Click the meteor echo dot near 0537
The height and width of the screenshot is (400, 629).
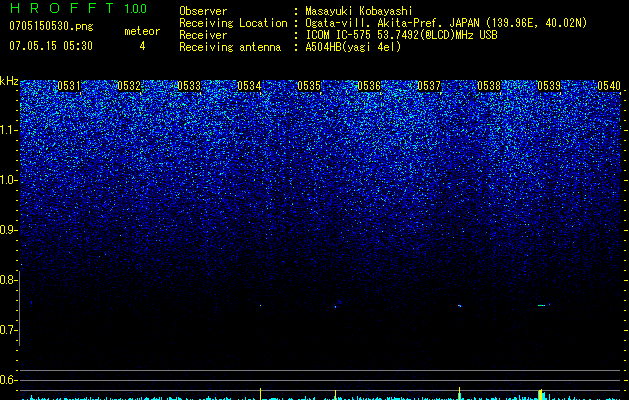pyautogui.click(x=460, y=306)
